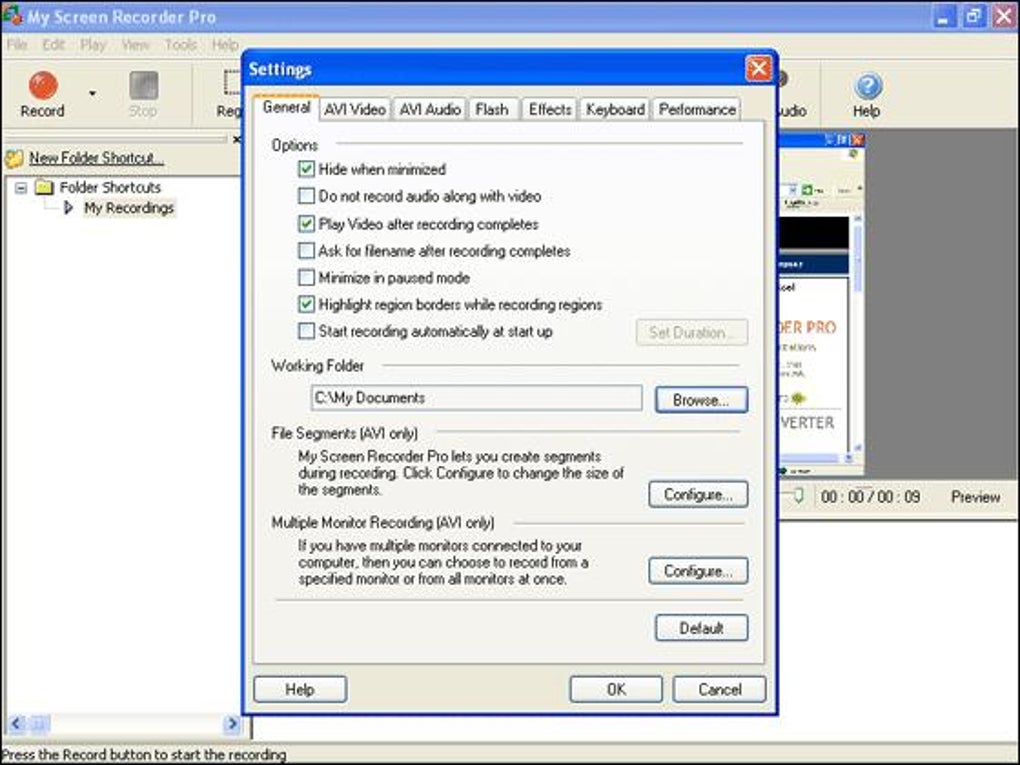The width and height of the screenshot is (1020, 765).
Task: Click the left arrow of folder pane scrollbar
Action: click(x=16, y=723)
